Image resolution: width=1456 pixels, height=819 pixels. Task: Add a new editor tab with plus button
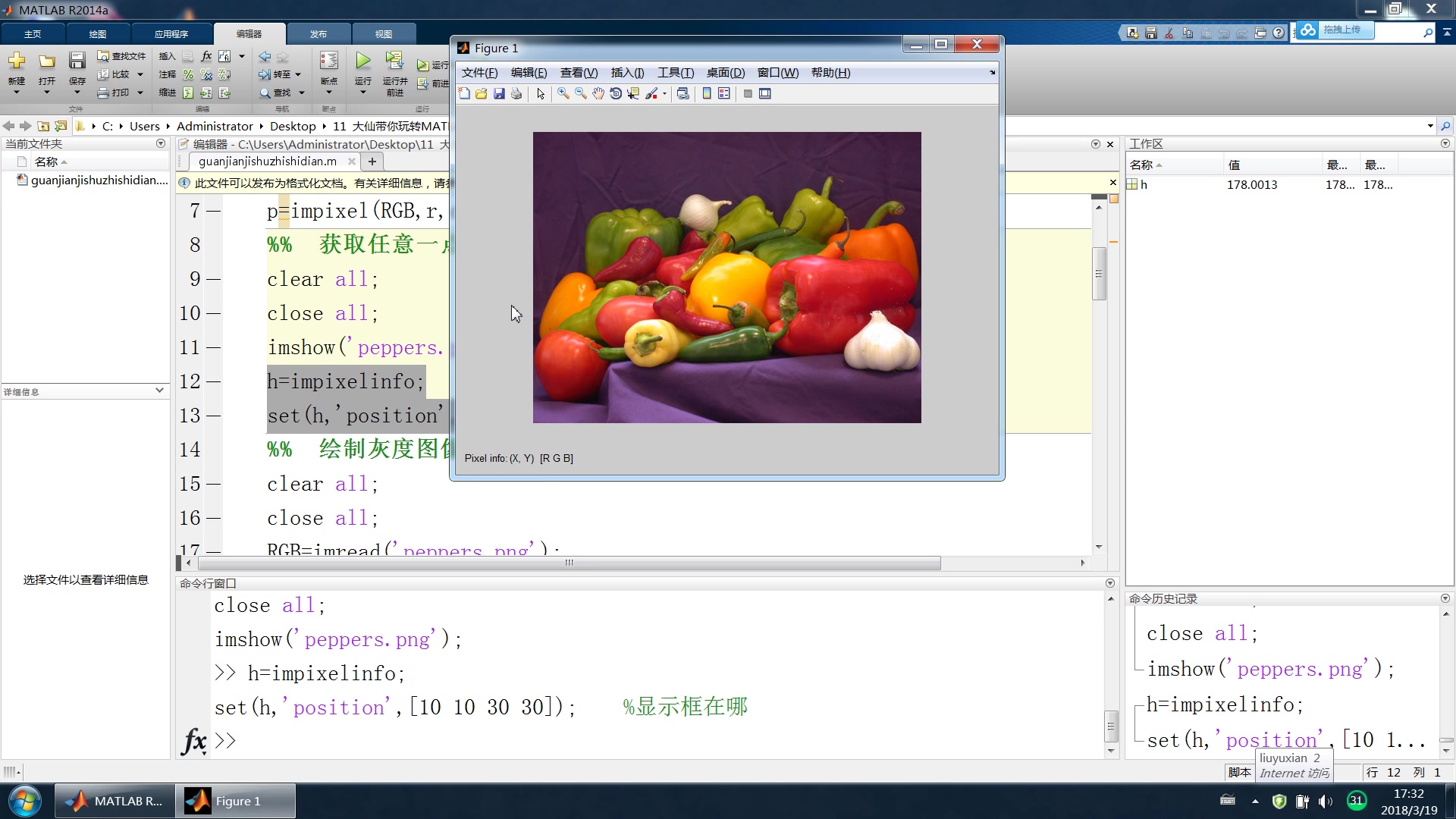pyautogui.click(x=372, y=162)
